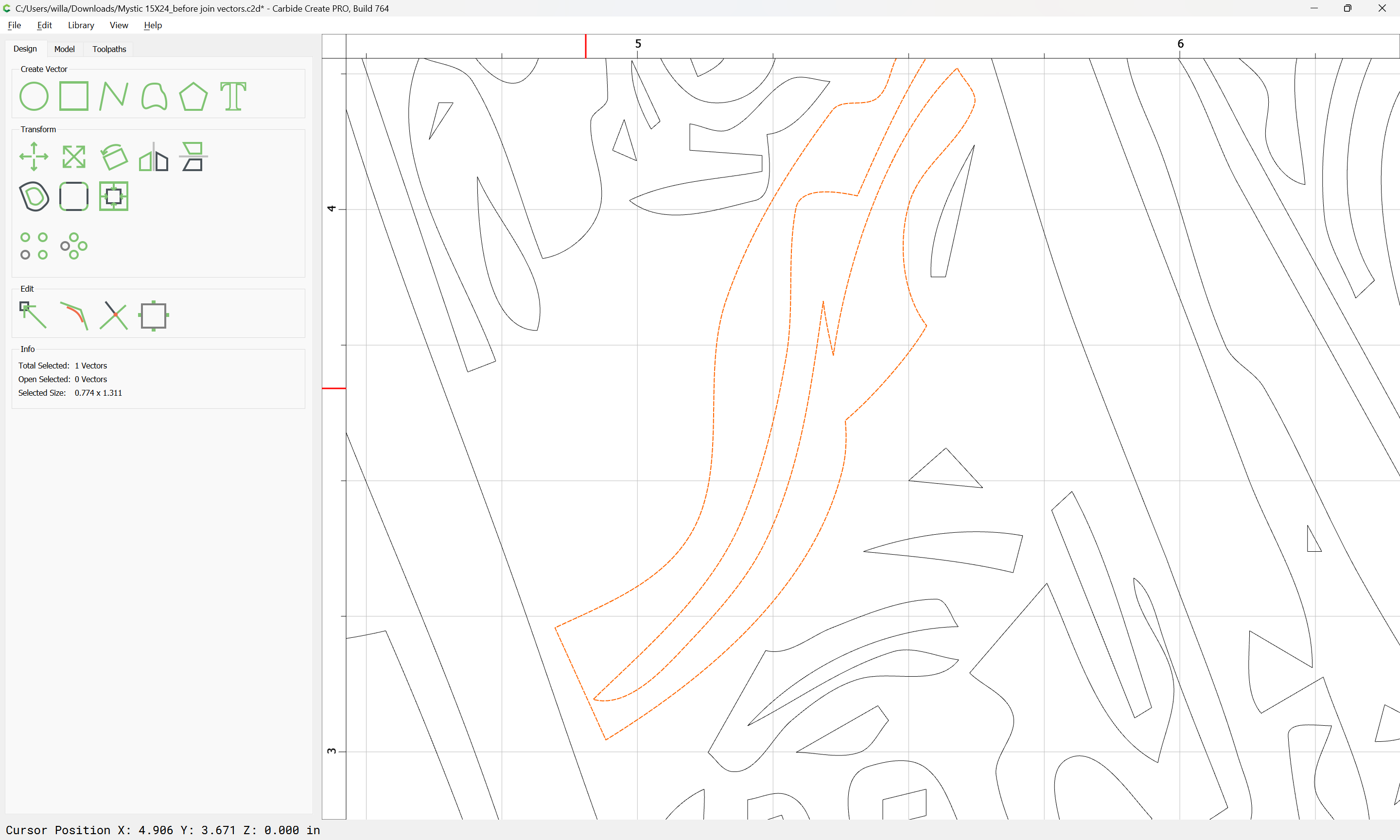The image size is (1400, 840).
Task: Click the 'Total Selected: 1 Vectors' text
Action: 63,366
